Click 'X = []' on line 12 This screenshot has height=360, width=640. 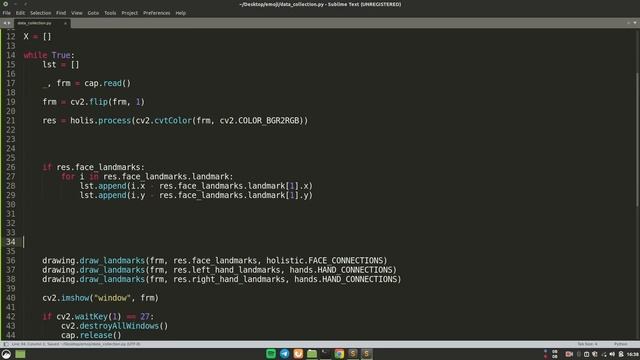coord(38,37)
